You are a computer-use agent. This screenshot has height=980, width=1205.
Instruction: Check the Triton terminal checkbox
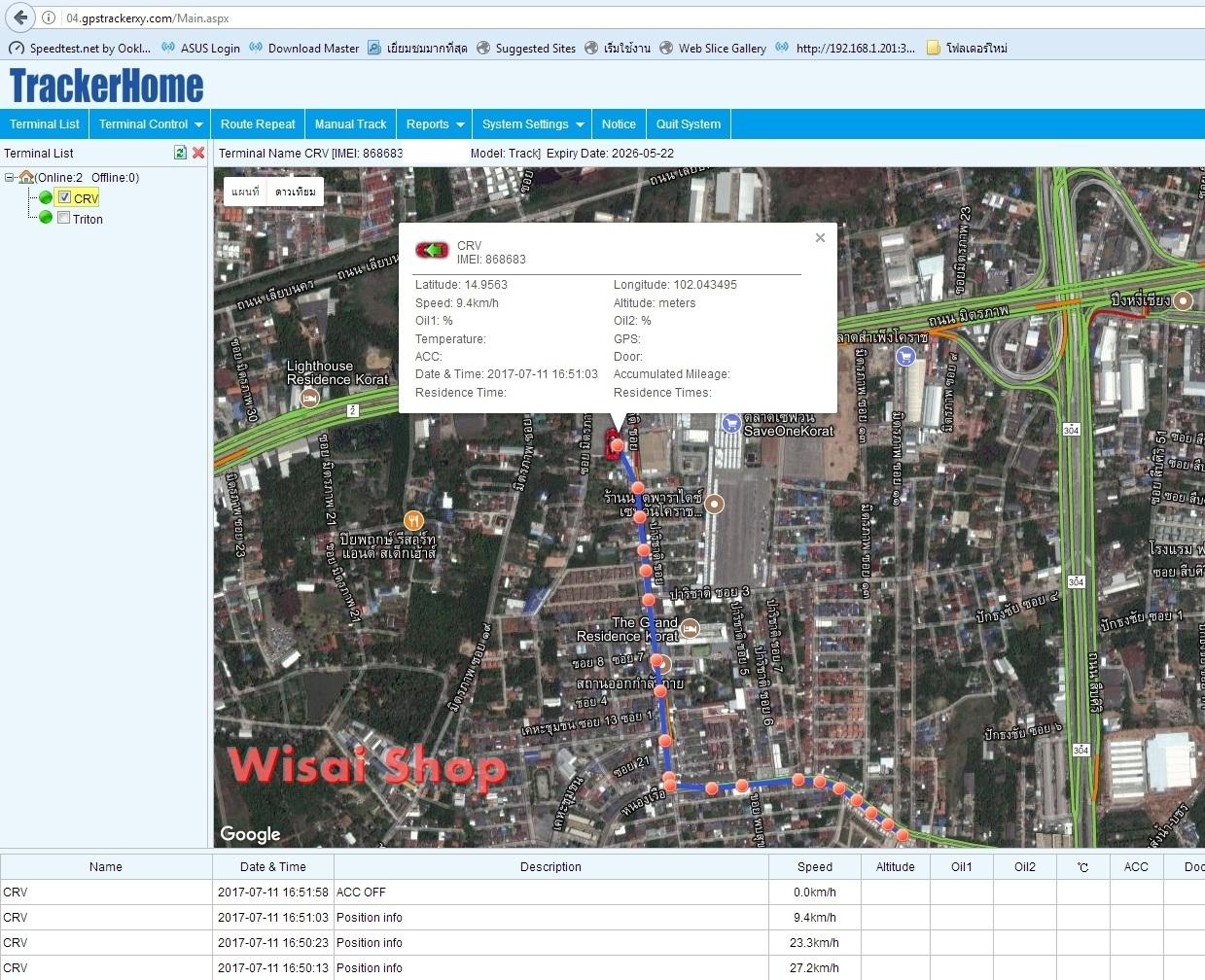pyautogui.click(x=64, y=219)
